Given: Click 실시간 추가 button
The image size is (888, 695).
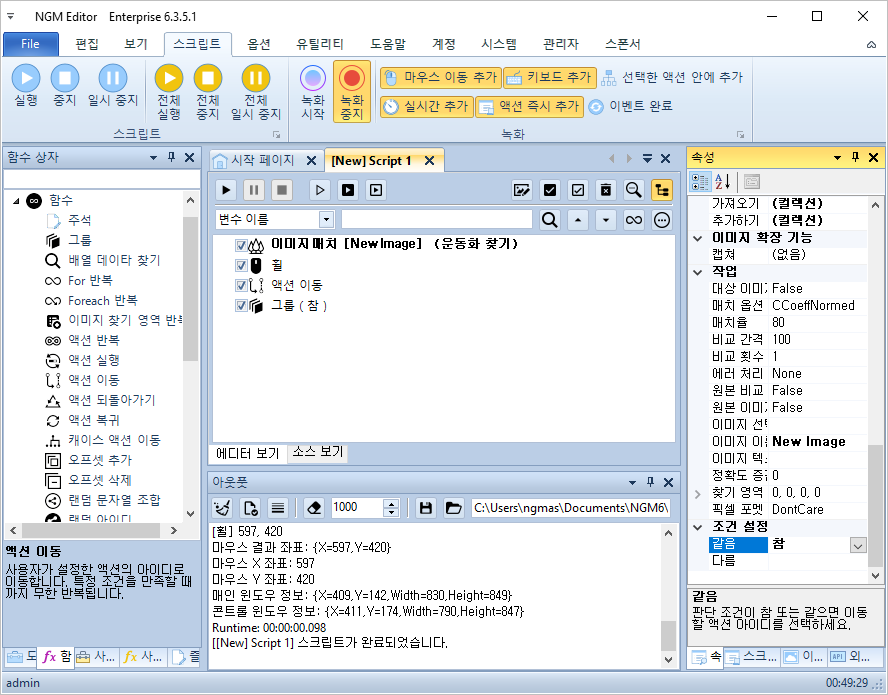Looking at the screenshot, I should (426, 106).
